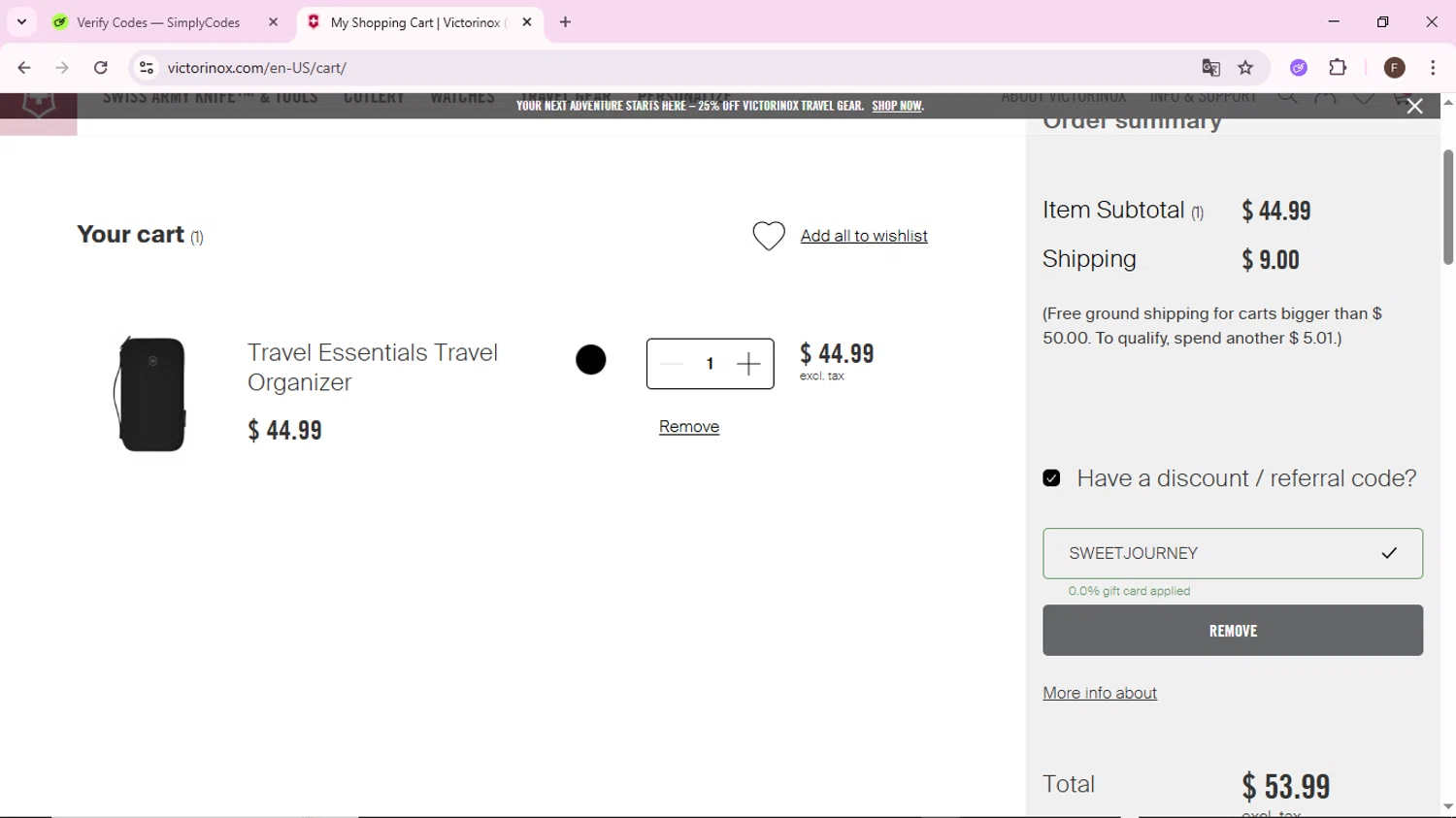The width and height of the screenshot is (1456, 818).
Task: Open the browser profile avatar
Action: point(1395,68)
